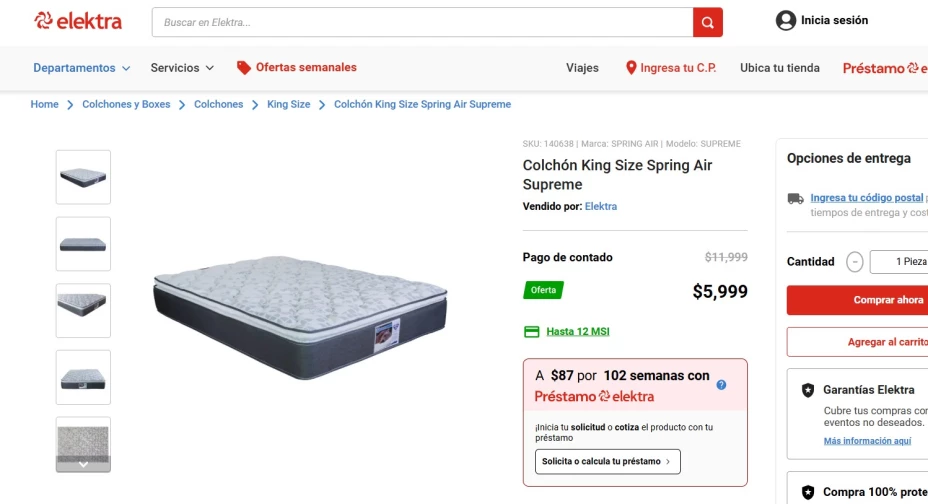Open the Hasta 12 MSI link
928x504 pixels.
point(577,331)
